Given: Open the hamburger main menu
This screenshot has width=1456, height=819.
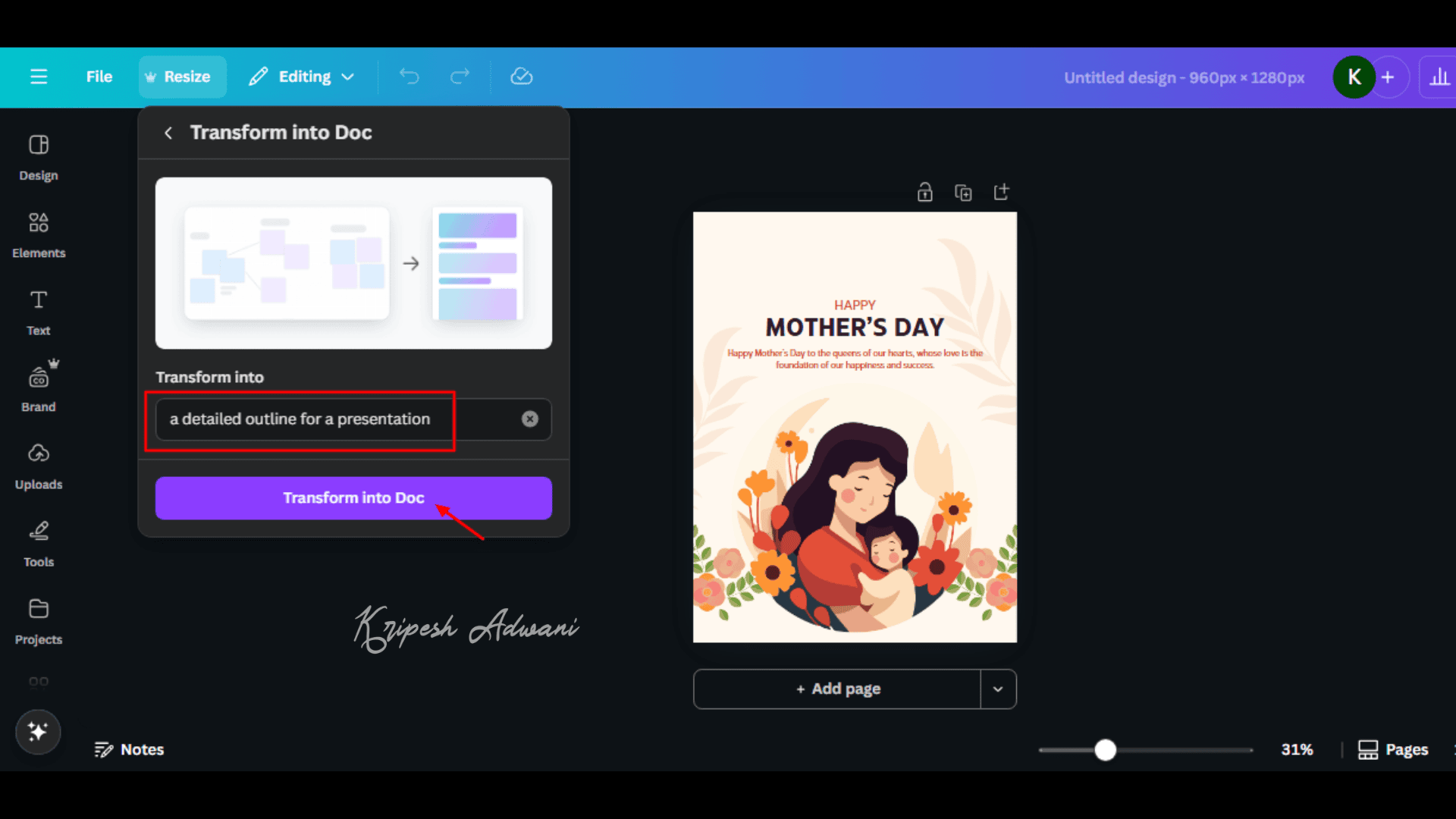Looking at the screenshot, I should pyautogui.click(x=39, y=77).
